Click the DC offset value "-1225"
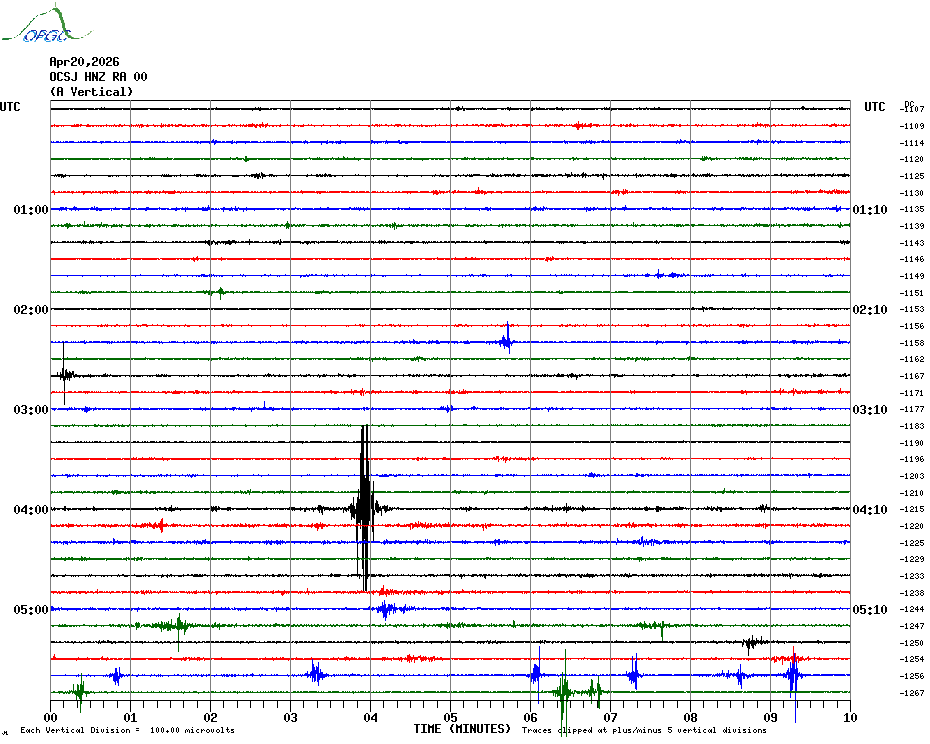Viewport: 930px width, 744px height. point(912,543)
